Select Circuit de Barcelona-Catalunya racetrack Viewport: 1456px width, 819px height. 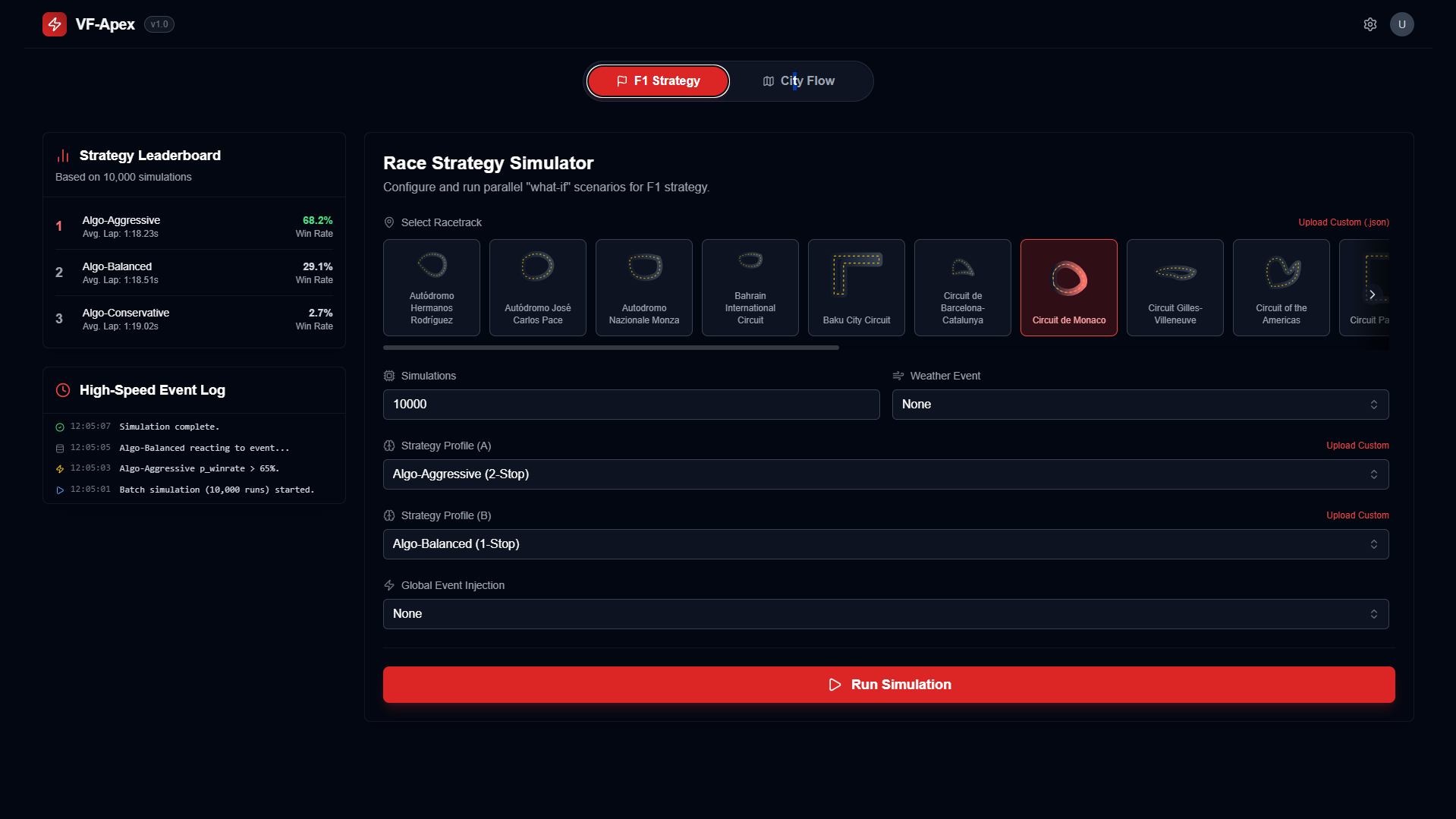click(963, 288)
